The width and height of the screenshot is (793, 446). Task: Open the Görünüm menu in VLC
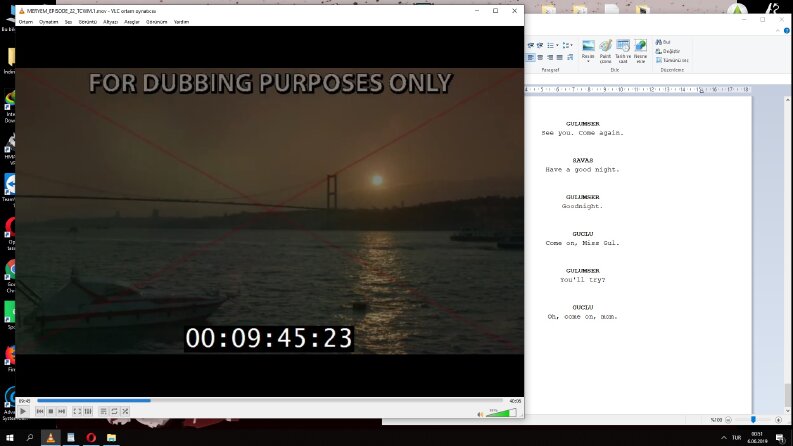click(x=156, y=22)
